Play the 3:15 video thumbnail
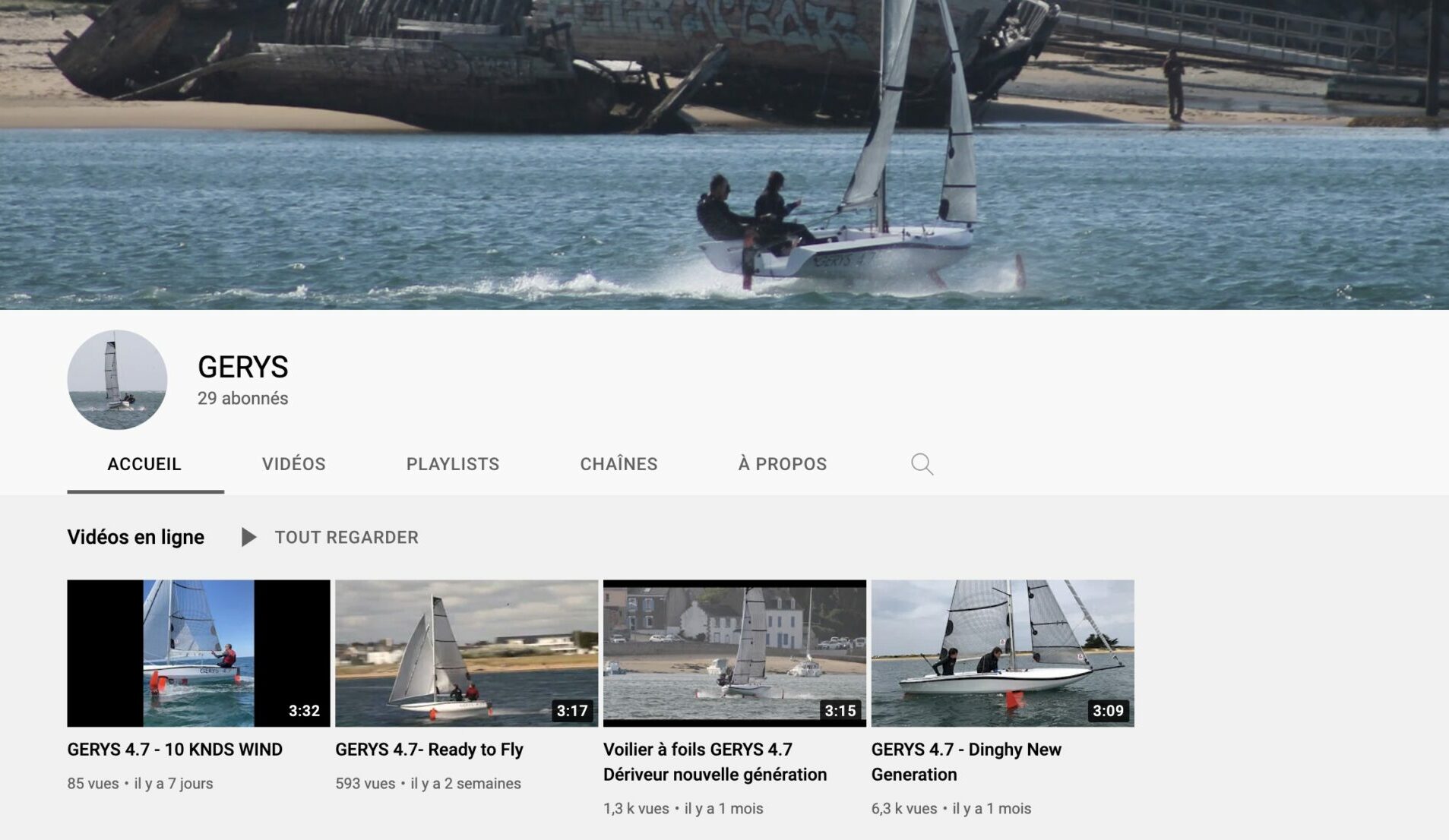The image size is (1449, 840). tap(735, 653)
